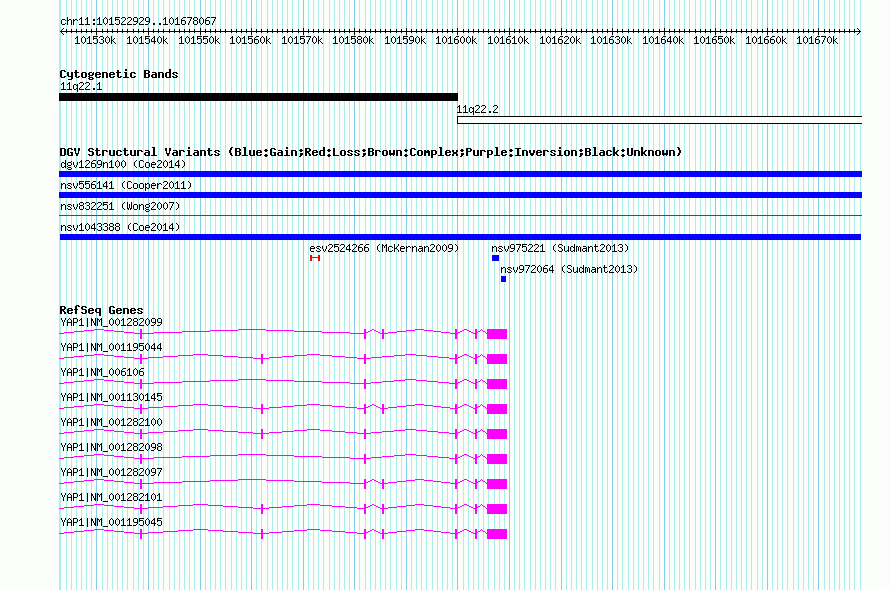Click the Cytogenetic Bands track title
The image size is (890, 590).
click(119, 74)
